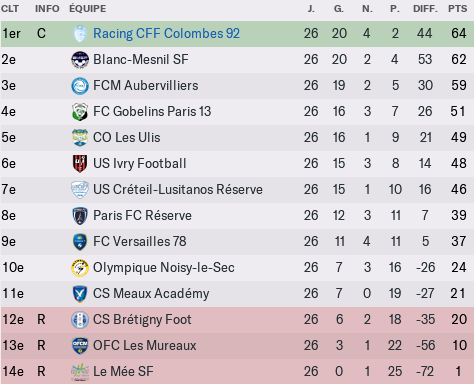Viewport: 474px width, 384px height.
Task: Click the ÉQUIPE column header
Action: pyautogui.click(x=88, y=8)
